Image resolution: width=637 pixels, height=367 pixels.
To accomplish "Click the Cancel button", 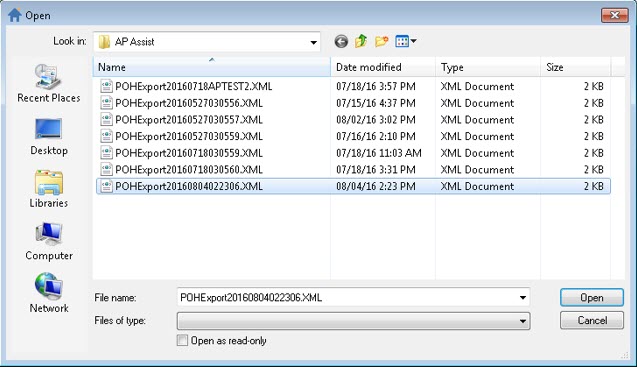I will [592, 320].
